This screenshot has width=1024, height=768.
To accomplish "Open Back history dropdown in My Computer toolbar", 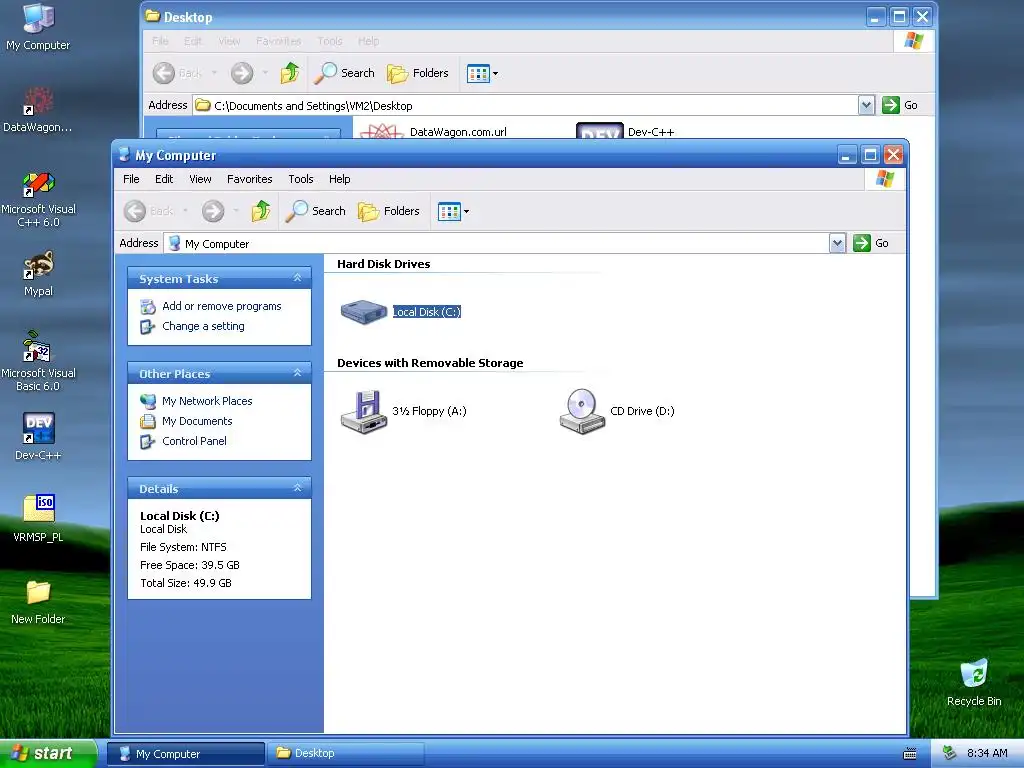I will [x=185, y=211].
